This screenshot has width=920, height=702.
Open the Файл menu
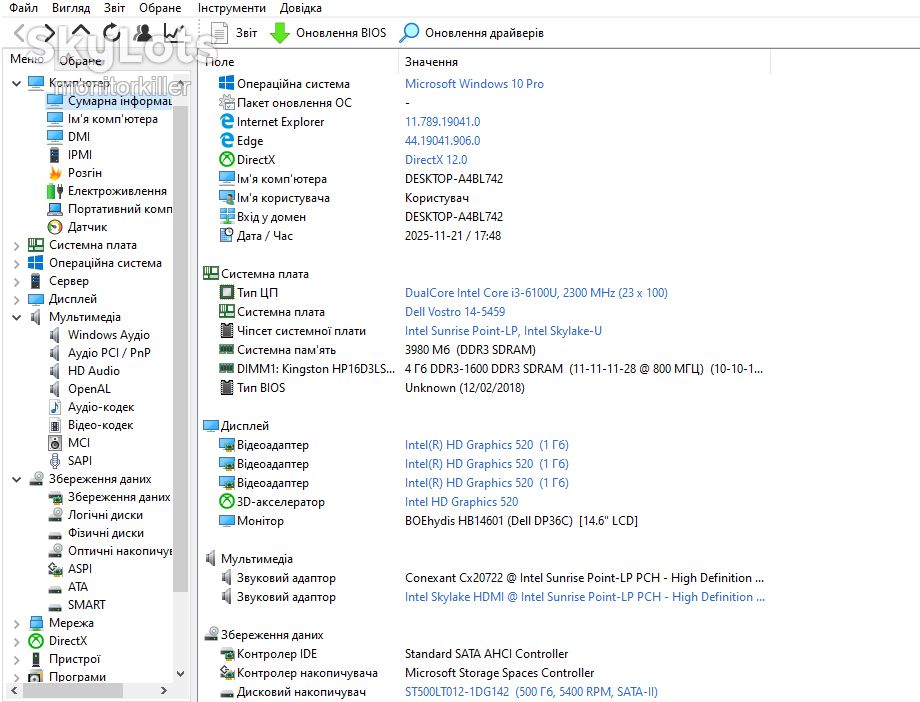point(23,8)
